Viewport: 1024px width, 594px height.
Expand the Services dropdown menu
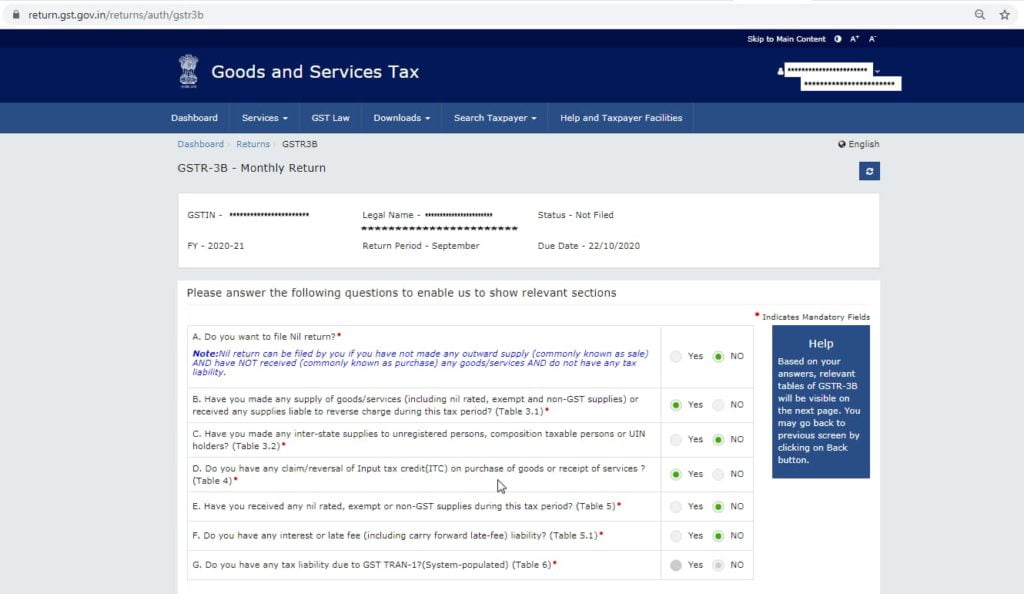(264, 118)
